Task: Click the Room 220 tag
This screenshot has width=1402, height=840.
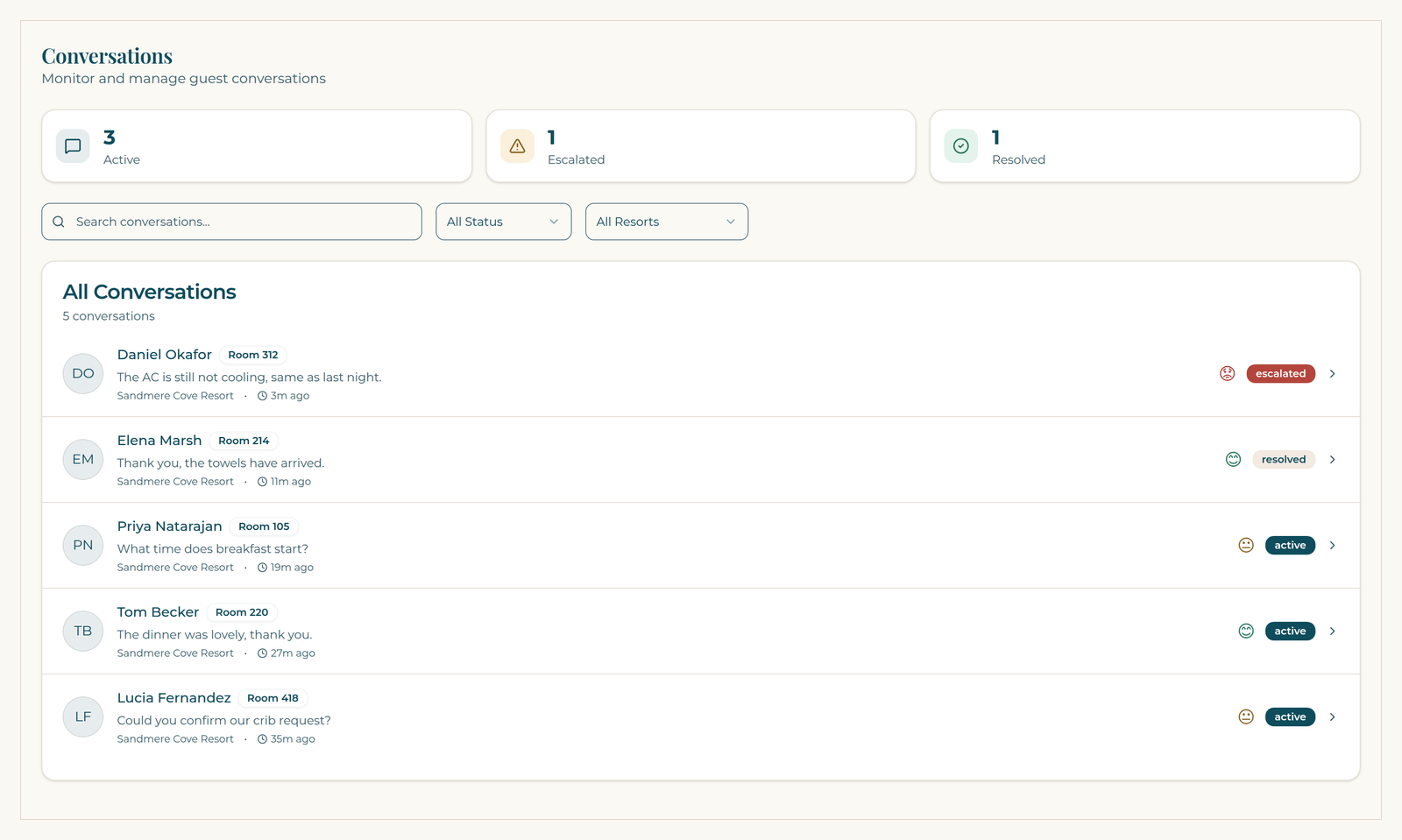Action: [242, 612]
